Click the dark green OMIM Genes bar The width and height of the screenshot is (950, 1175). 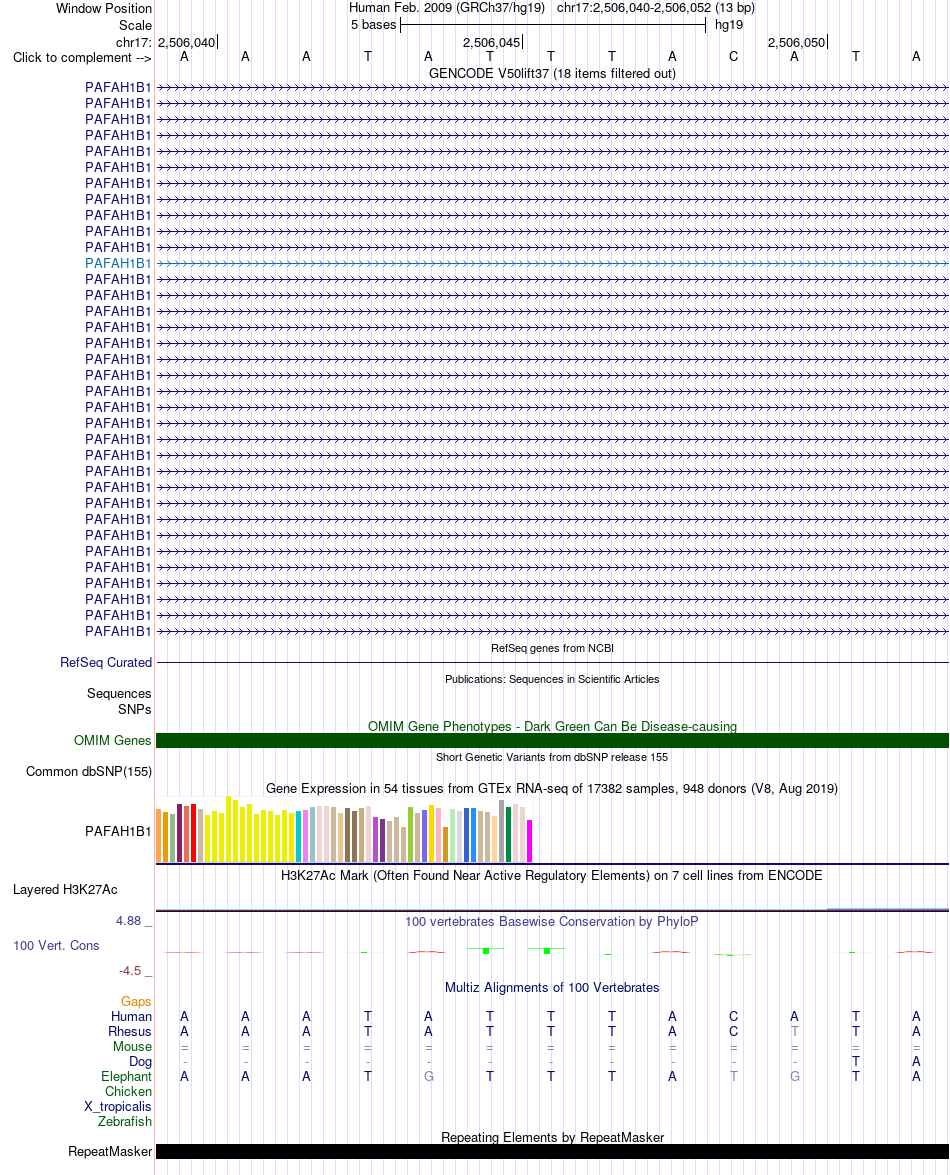tap(552, 740)
